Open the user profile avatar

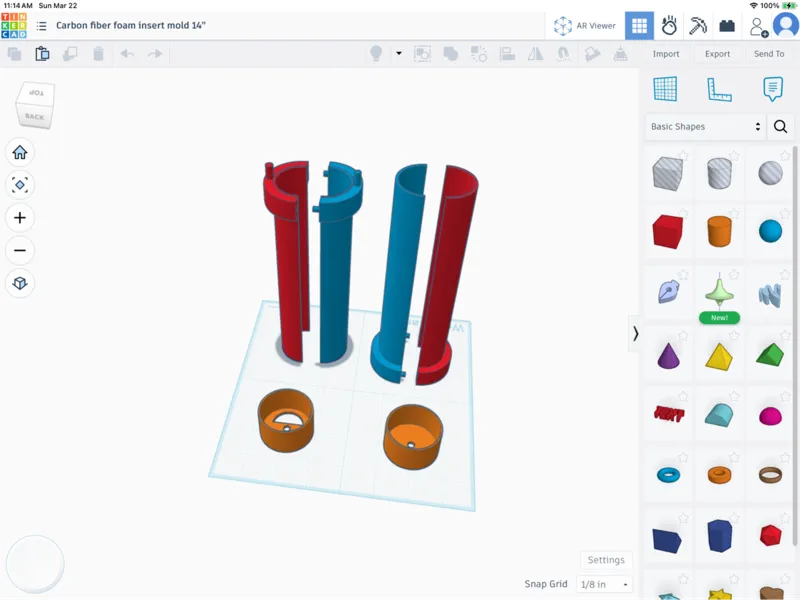pyautogui.click(x=786, y=26)
